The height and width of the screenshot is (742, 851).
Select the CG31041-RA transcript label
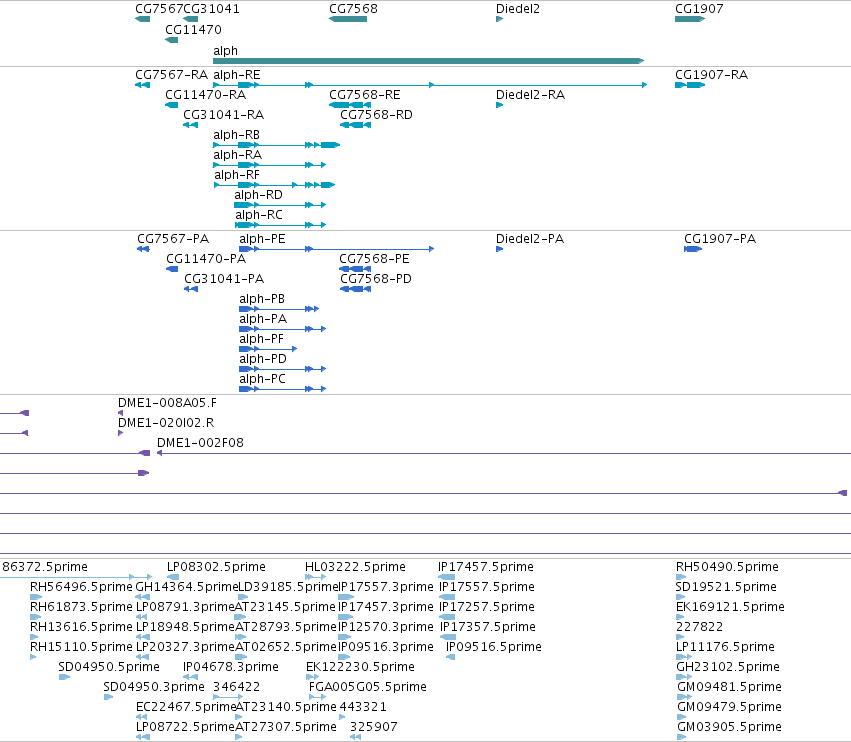[224, 115]
